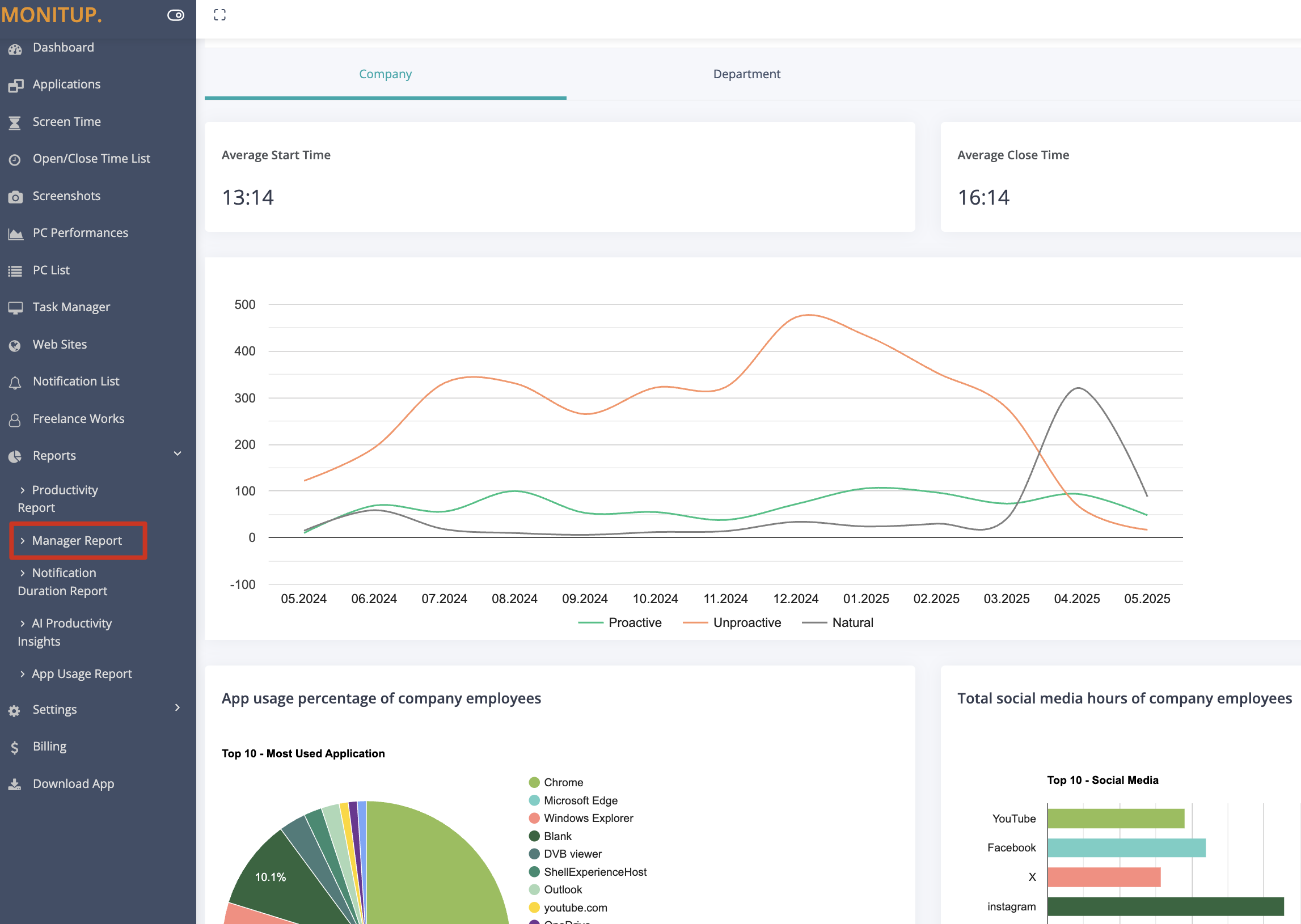Open the Notification Duration Report link
The width and height of the screenshot is (1301, 924).
coord(62,582)
